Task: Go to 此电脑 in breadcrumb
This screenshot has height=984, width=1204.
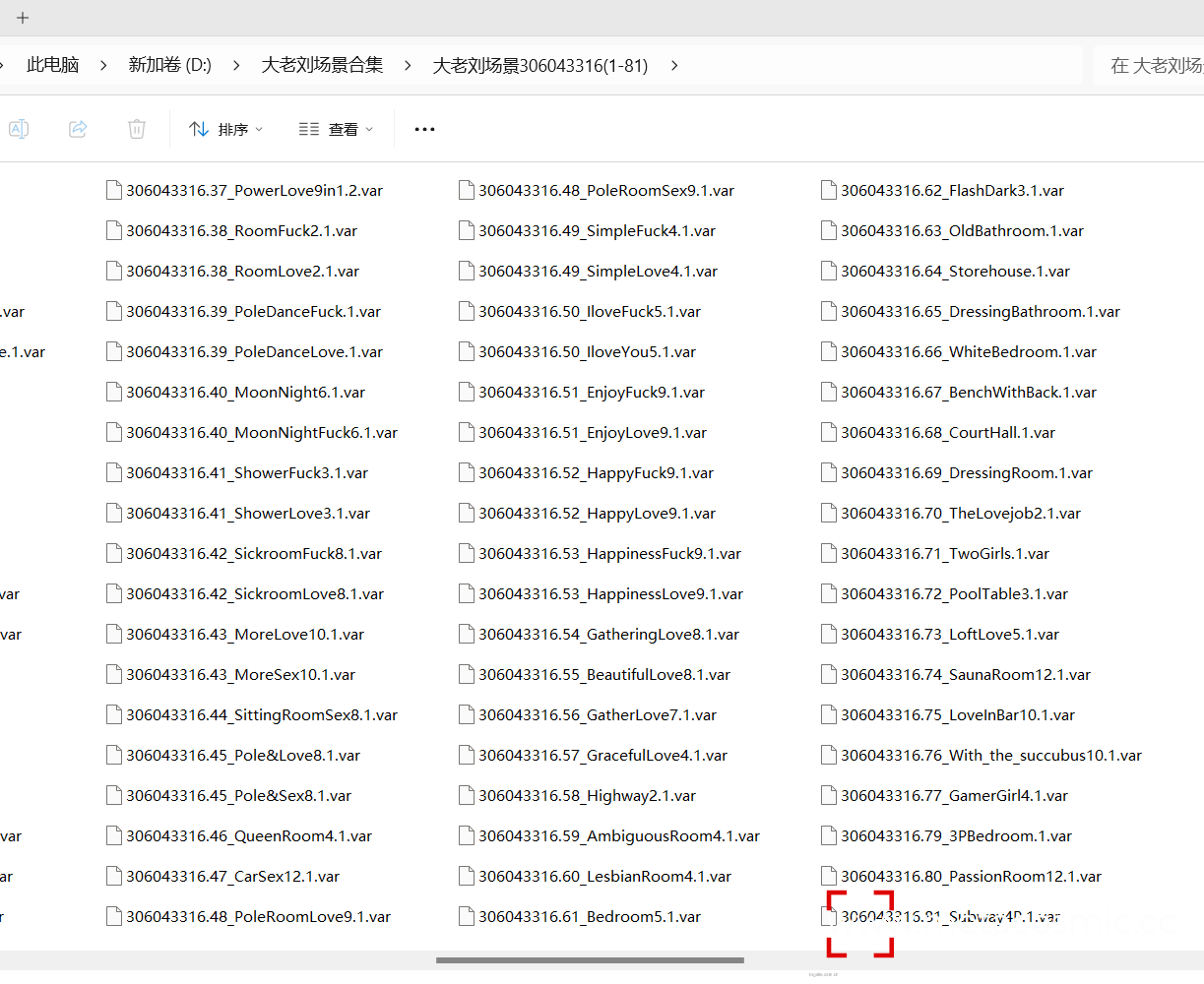Action: pyautogui.click(x=52, y=65)
